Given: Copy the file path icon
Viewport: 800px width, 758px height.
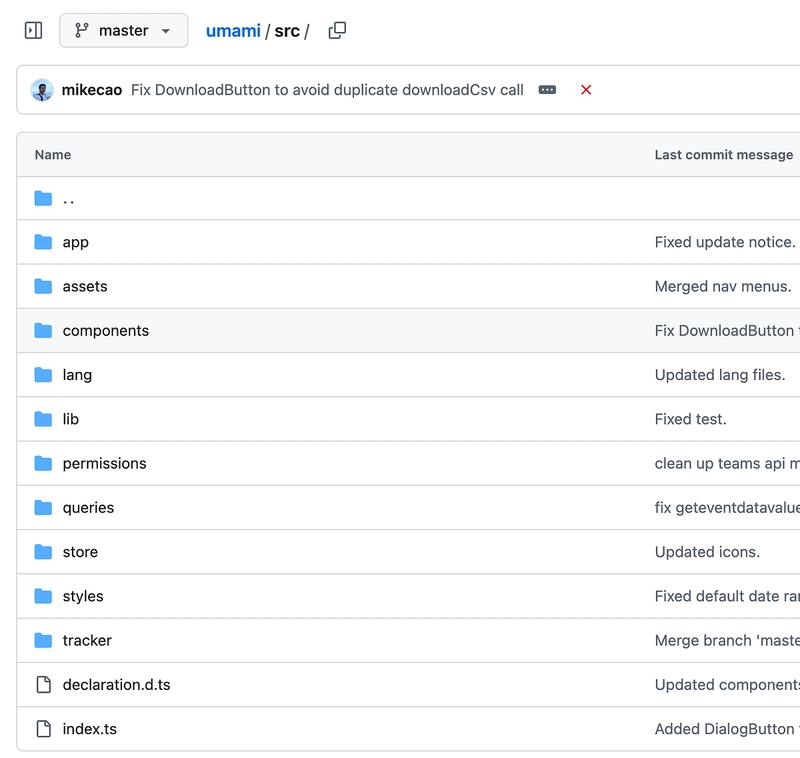Looking at the screenshot, I should [337, 31].
